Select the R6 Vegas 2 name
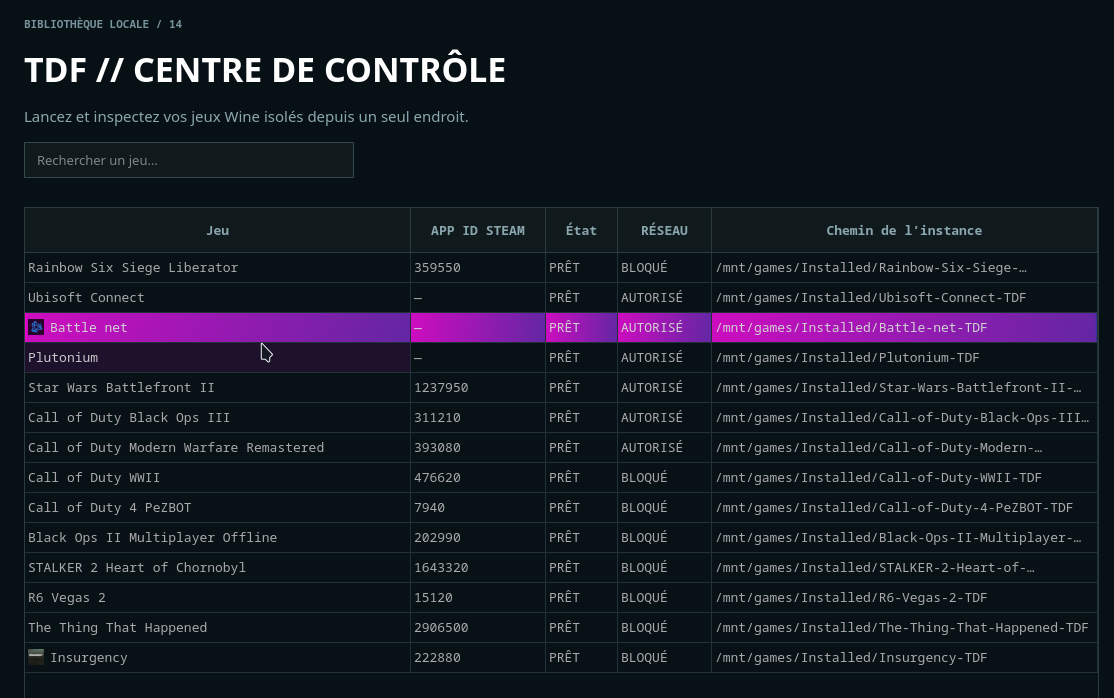Image resolution: width=1114 pixels, height=698 pixels. [67, 597]
